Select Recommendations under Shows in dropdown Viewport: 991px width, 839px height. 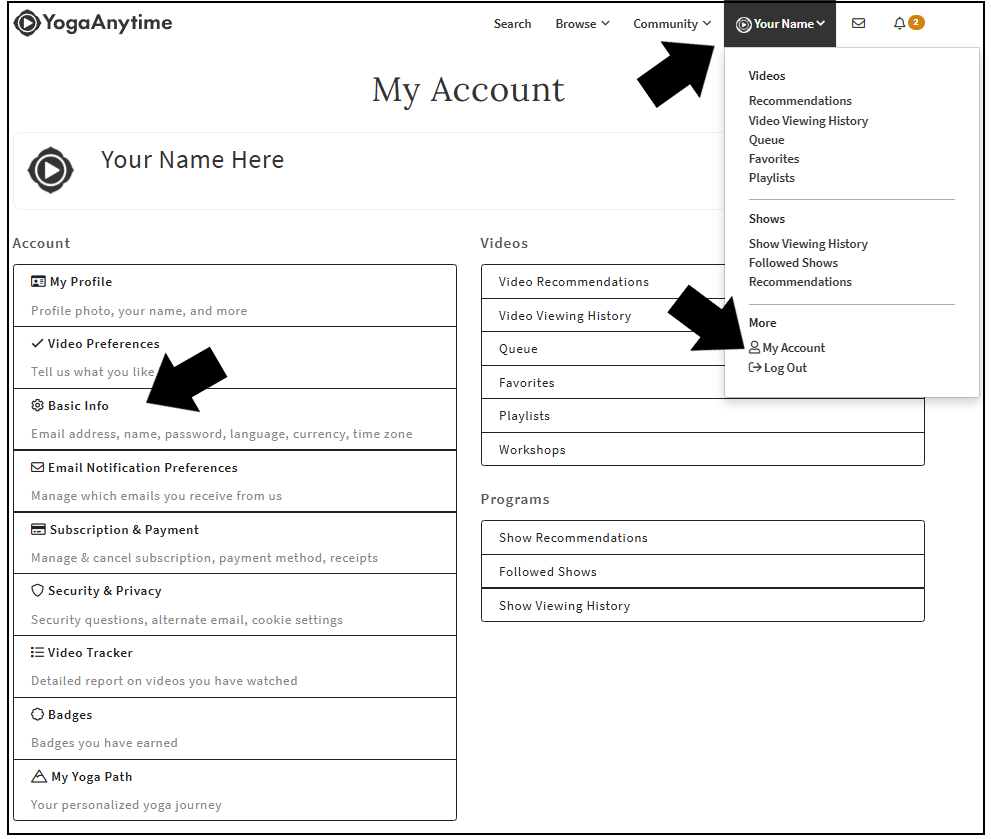[x=800, y=282]
